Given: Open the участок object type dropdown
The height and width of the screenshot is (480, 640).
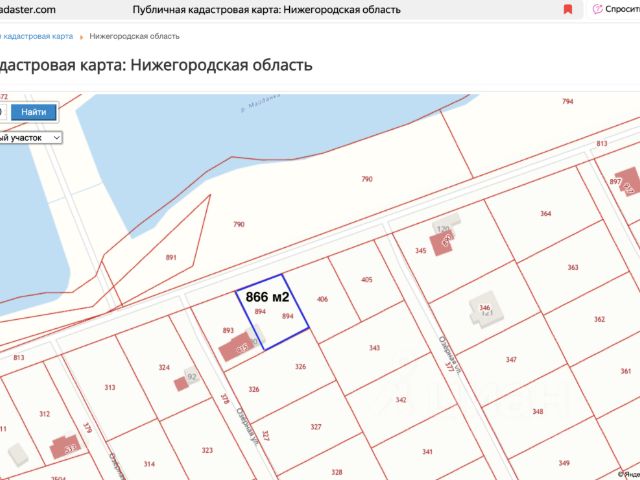Looking at the screenshot, I should click(x=31, y=138).
